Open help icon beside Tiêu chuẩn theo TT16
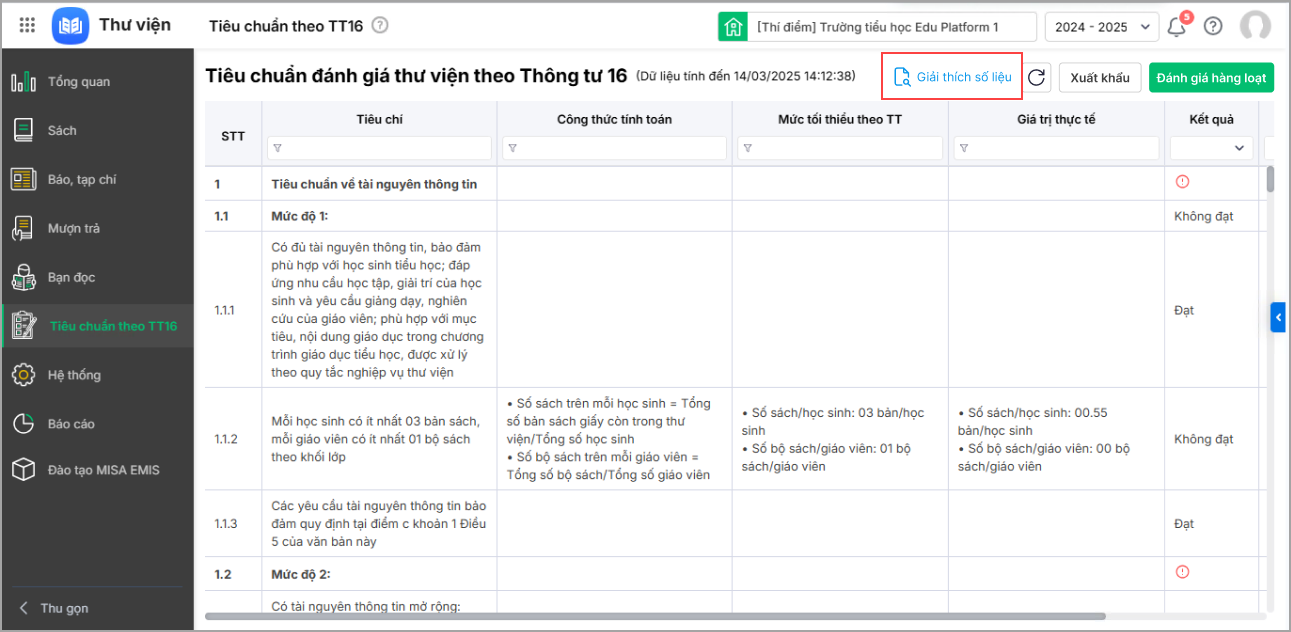This screenshot has height=632, width=1291. click(380, 26)
